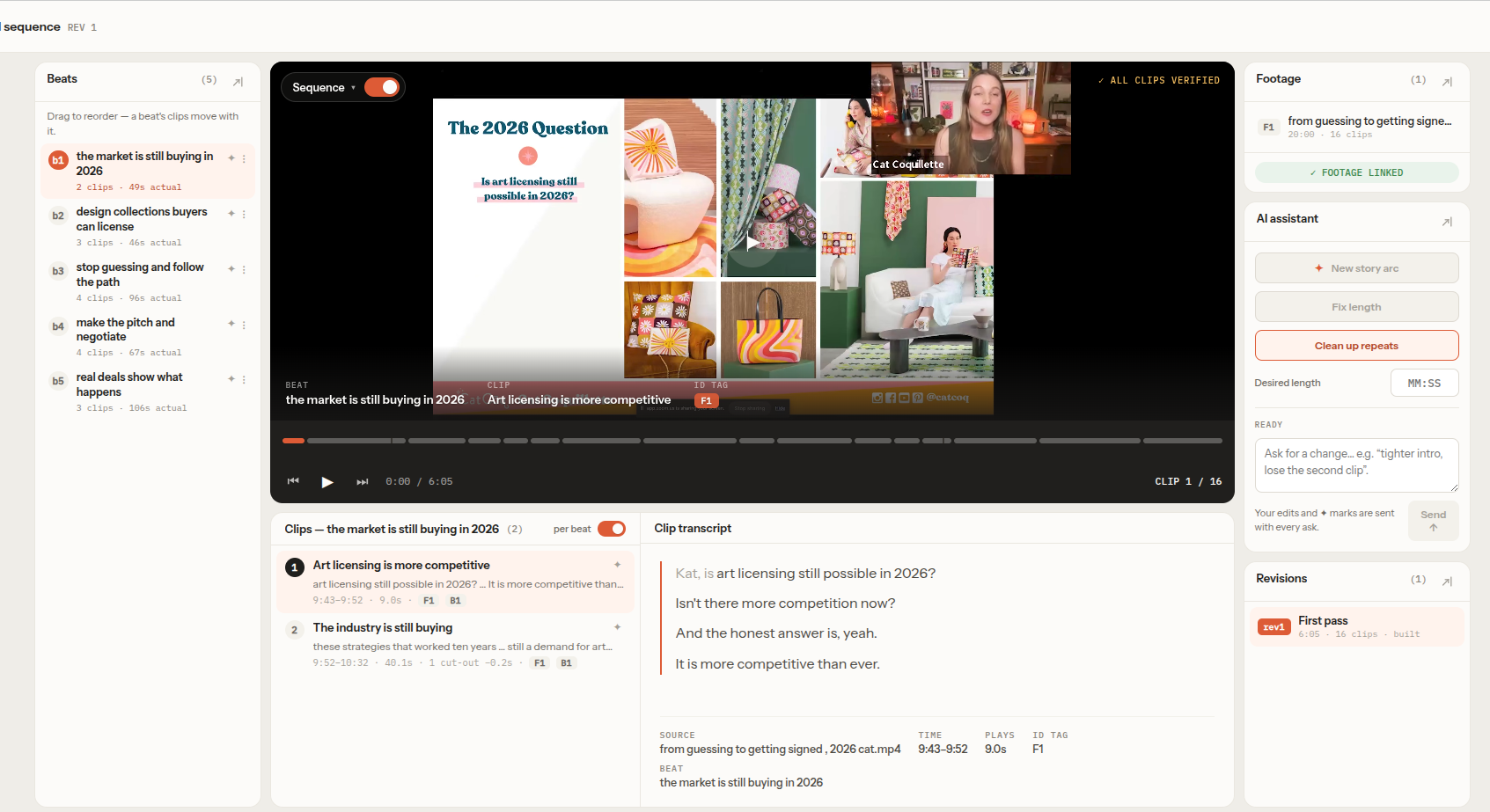Click the F1 ID tag in video overlay

pos(706,401)
